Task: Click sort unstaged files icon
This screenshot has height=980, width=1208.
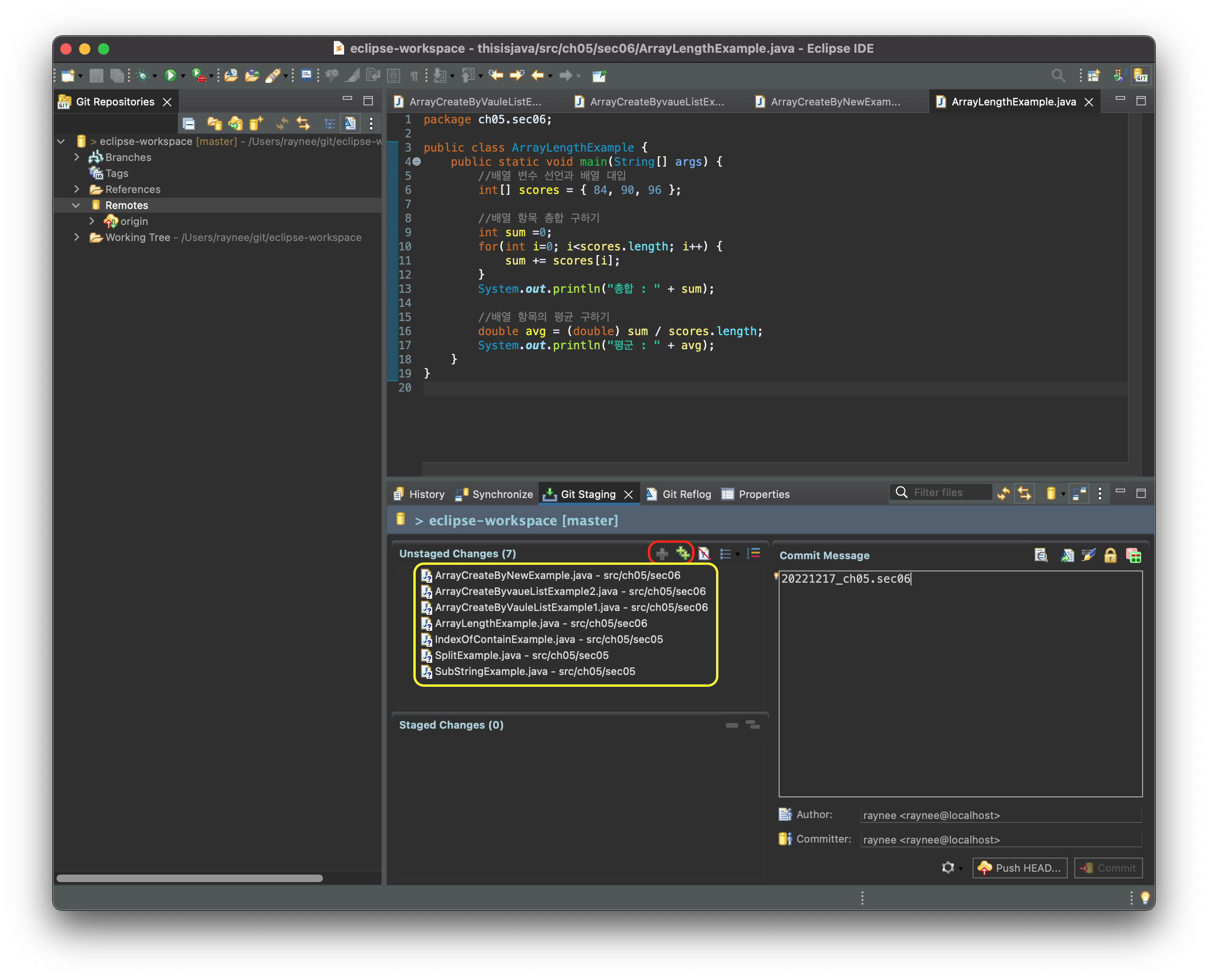Action: pyautogui.click(x=754, y=553)
